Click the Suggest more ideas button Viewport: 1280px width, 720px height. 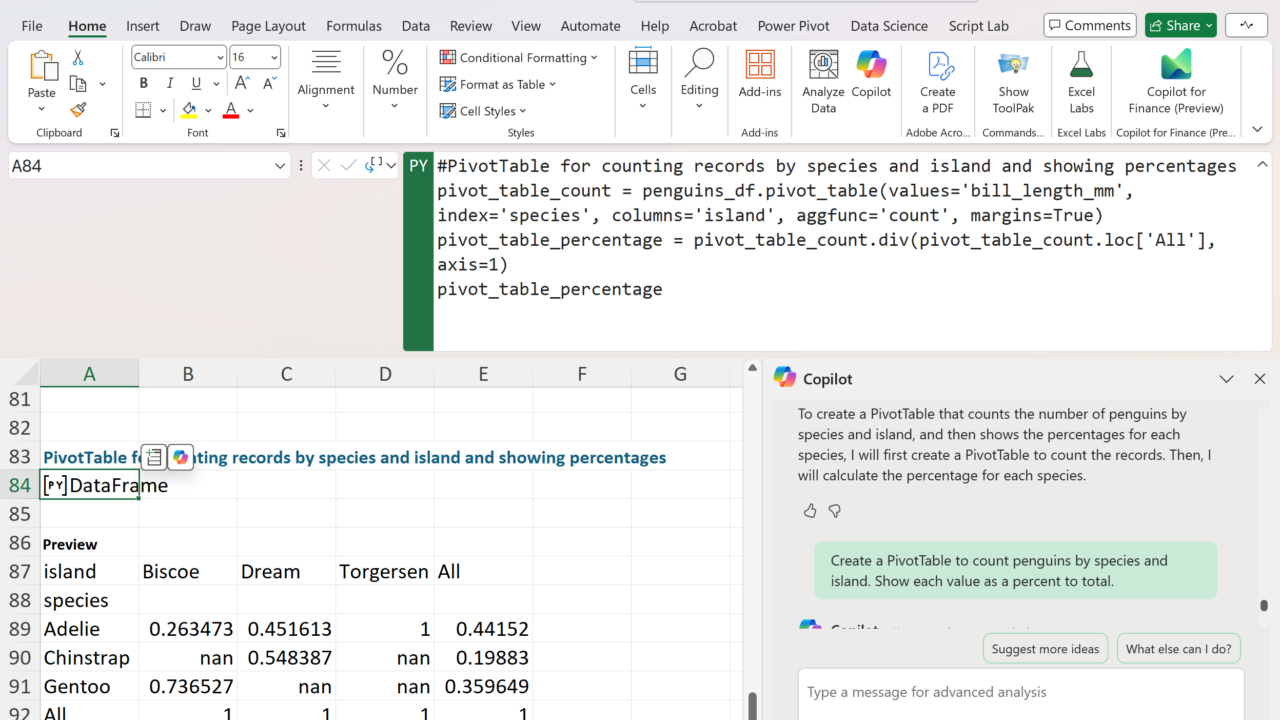pos(1045,649)
